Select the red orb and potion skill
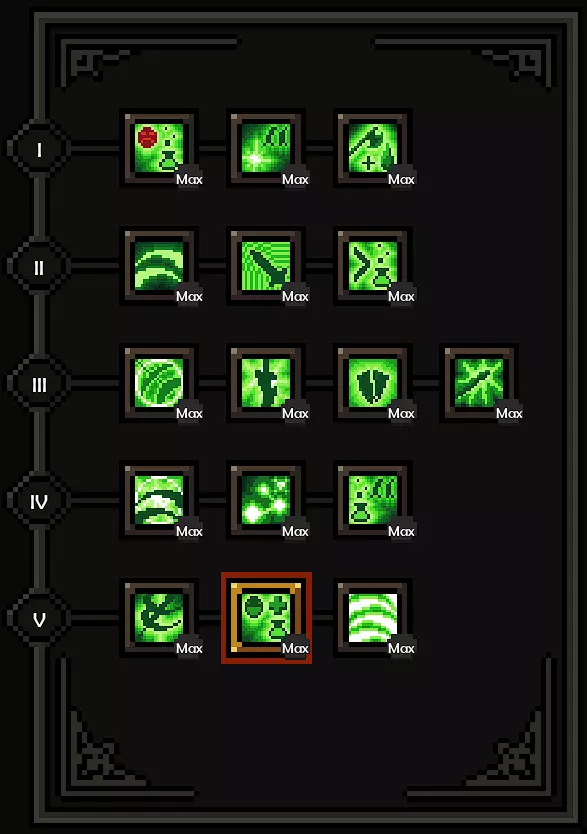Screen dimensions: 587x834 coord(159,148)
